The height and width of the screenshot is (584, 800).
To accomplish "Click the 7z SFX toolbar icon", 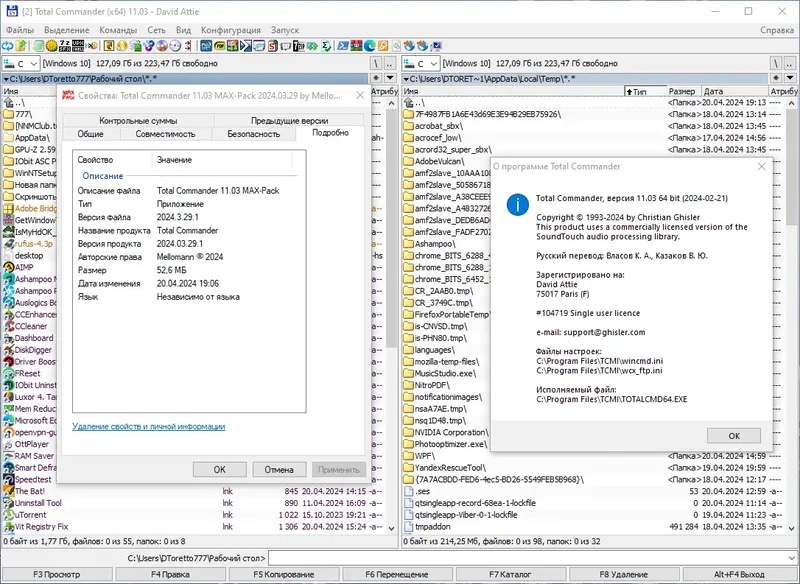I will pyautogui.click(x=64, y=46).
